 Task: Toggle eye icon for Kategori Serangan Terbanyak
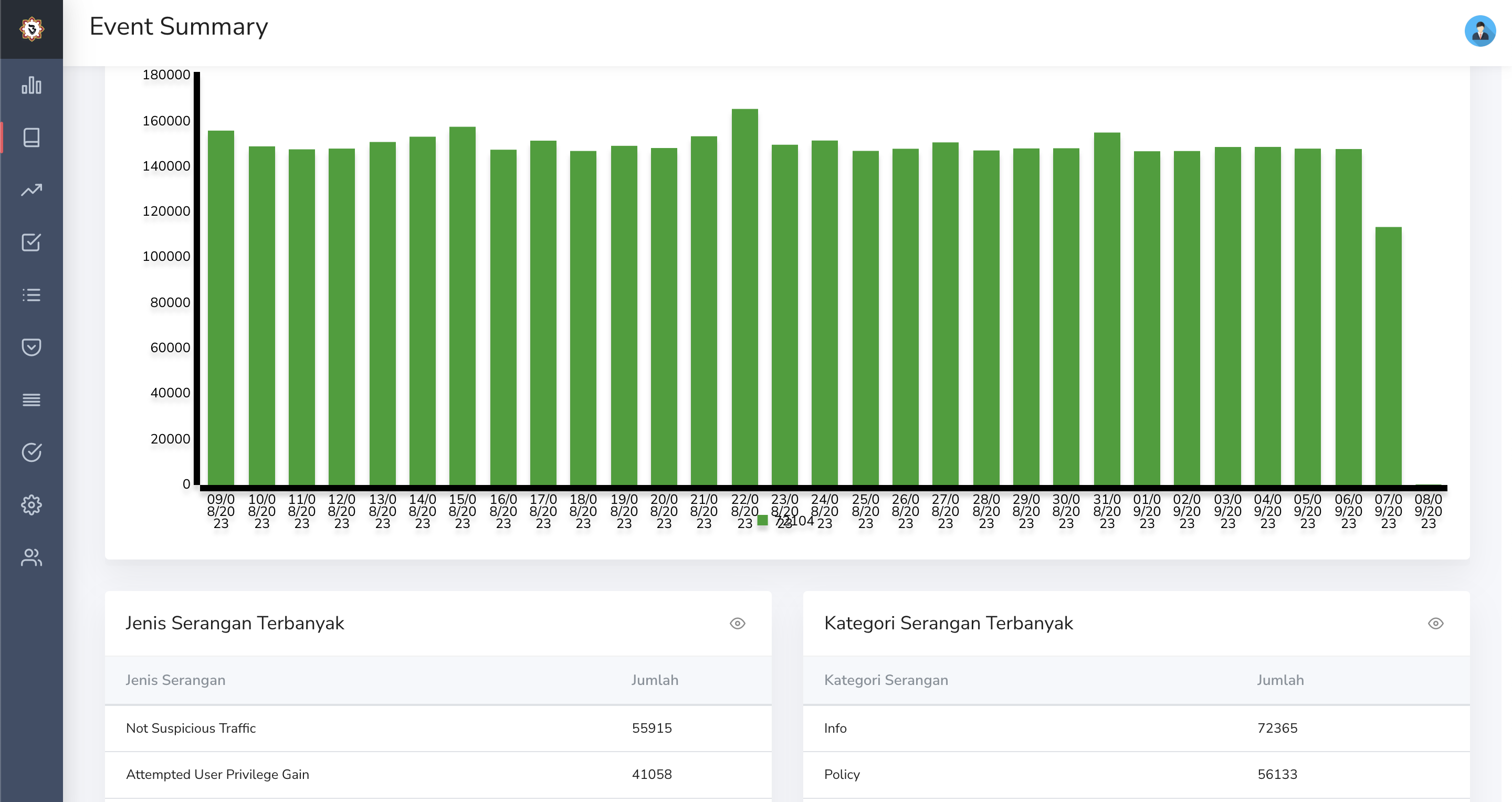(x=1436, y=623)
